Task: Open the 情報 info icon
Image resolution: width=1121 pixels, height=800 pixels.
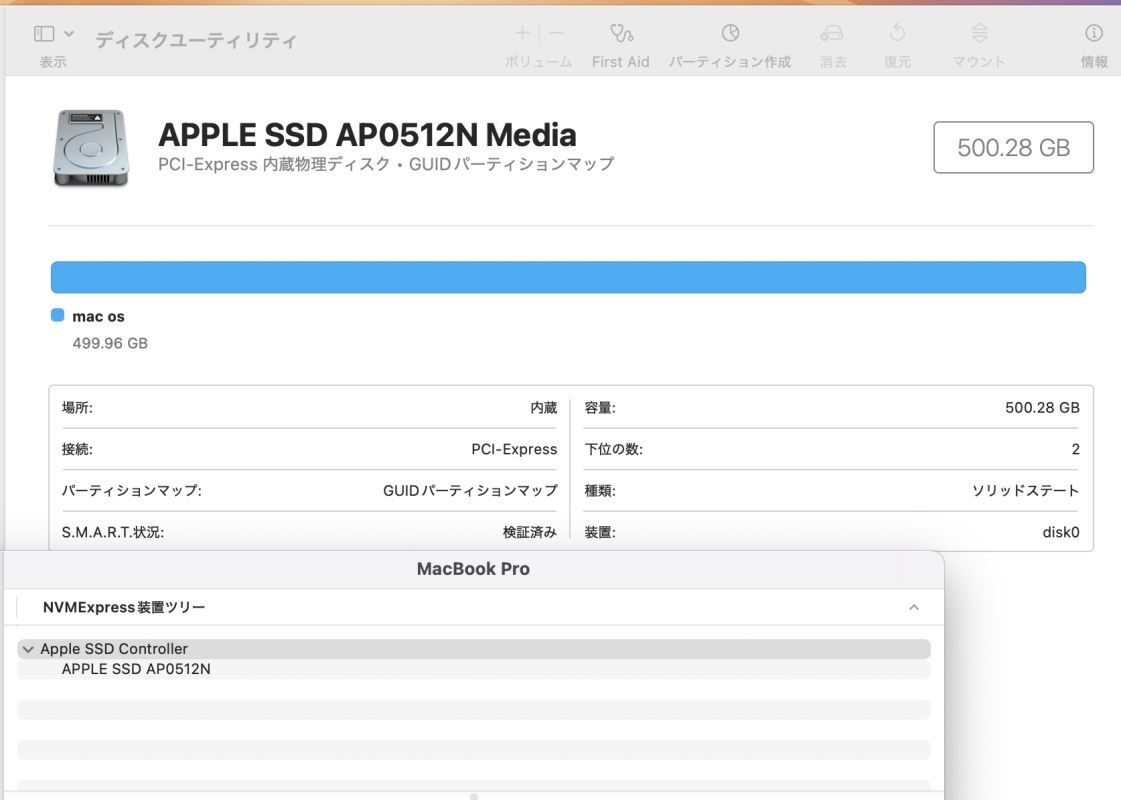Action: 1094,33
